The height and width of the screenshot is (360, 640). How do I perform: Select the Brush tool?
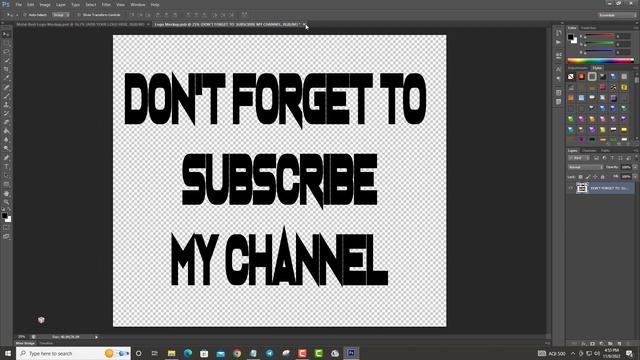6,96
